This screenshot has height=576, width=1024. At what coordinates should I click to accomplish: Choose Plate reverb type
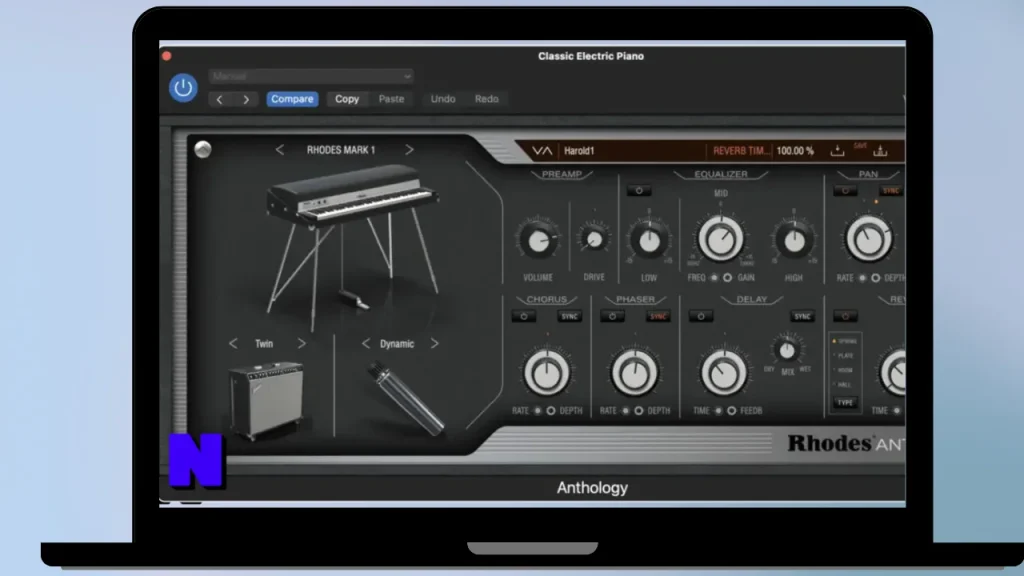coord(845,356)
